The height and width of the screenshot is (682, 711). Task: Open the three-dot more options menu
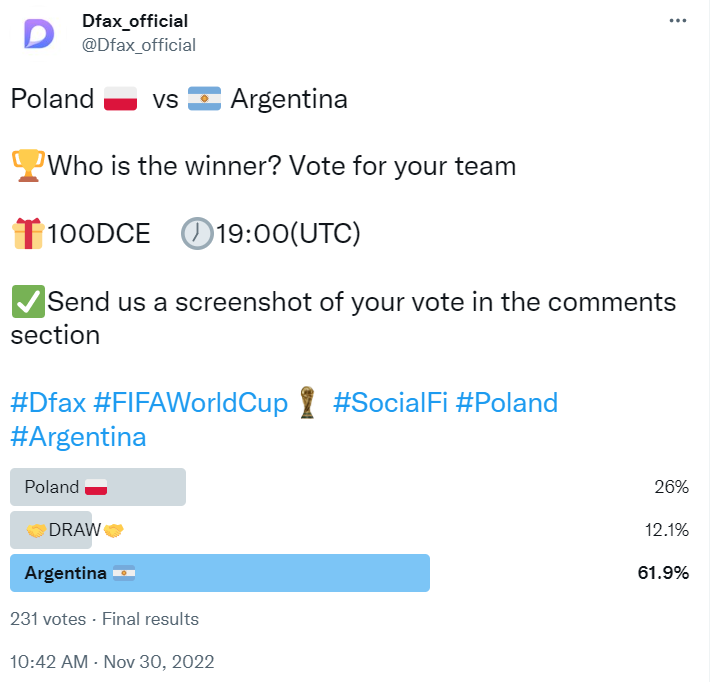click(677, 21)
